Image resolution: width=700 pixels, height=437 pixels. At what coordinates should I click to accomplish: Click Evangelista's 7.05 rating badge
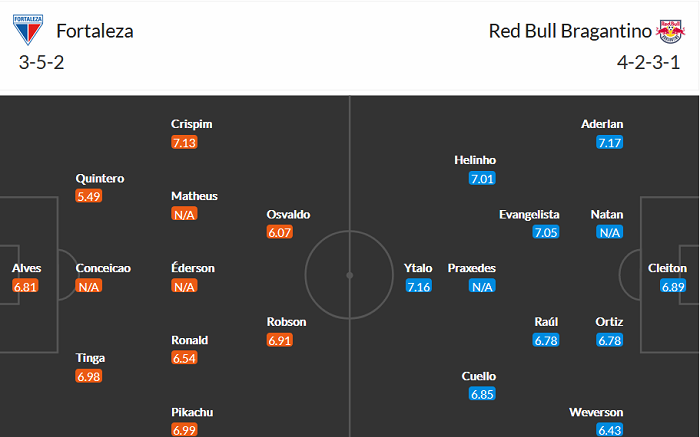pos(546,232)
